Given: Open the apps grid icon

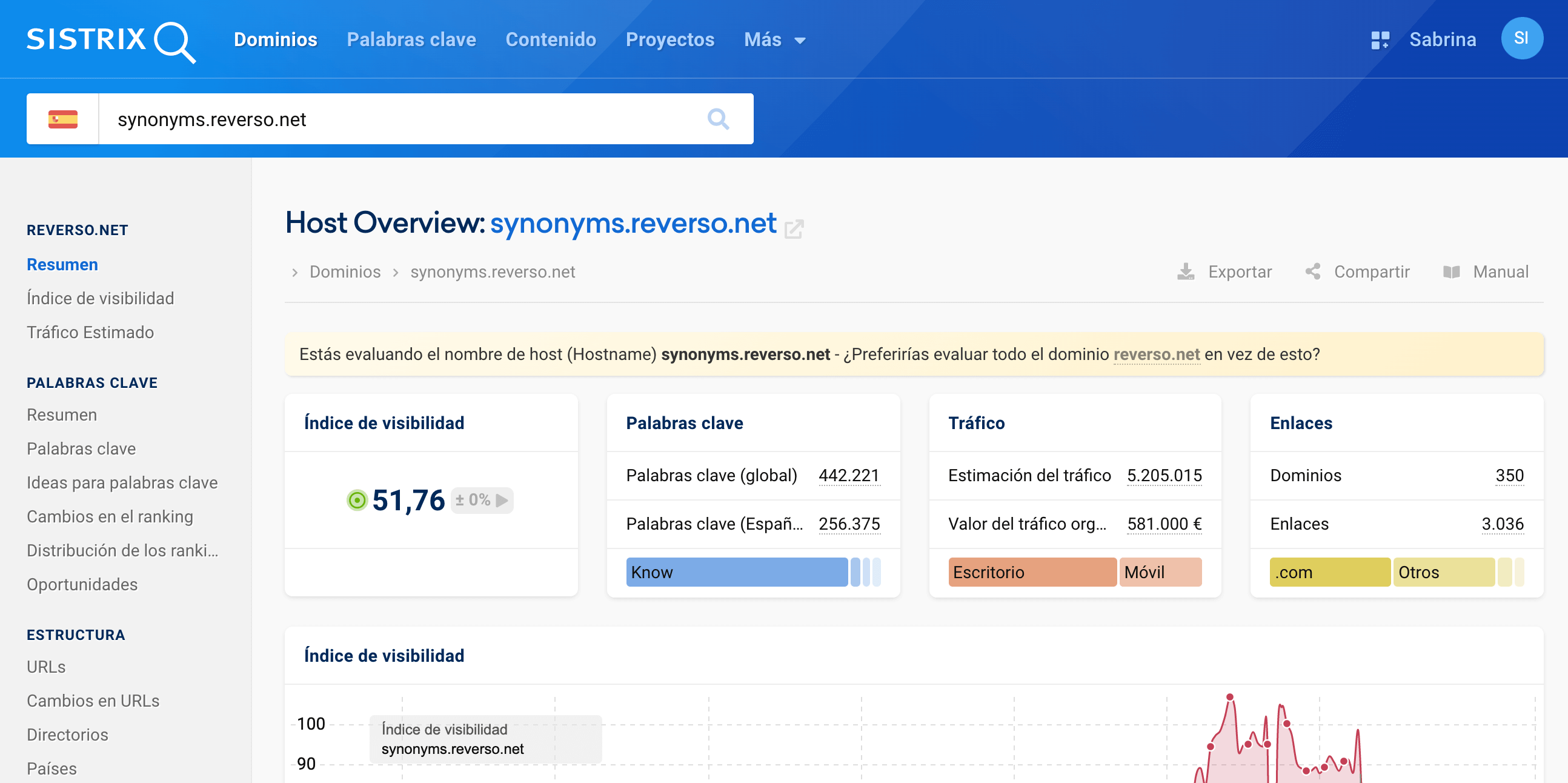Looking at the screenshot, I should click(x=1380, y=40).
